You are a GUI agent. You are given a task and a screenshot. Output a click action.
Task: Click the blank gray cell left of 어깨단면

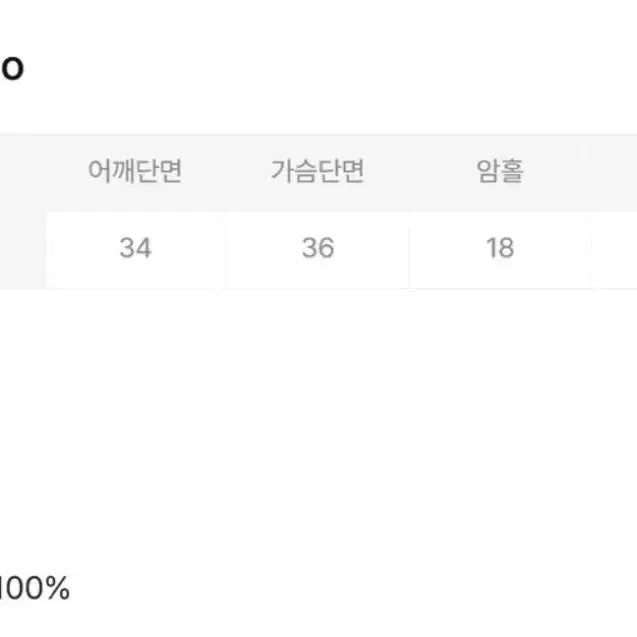click(22, 172)
